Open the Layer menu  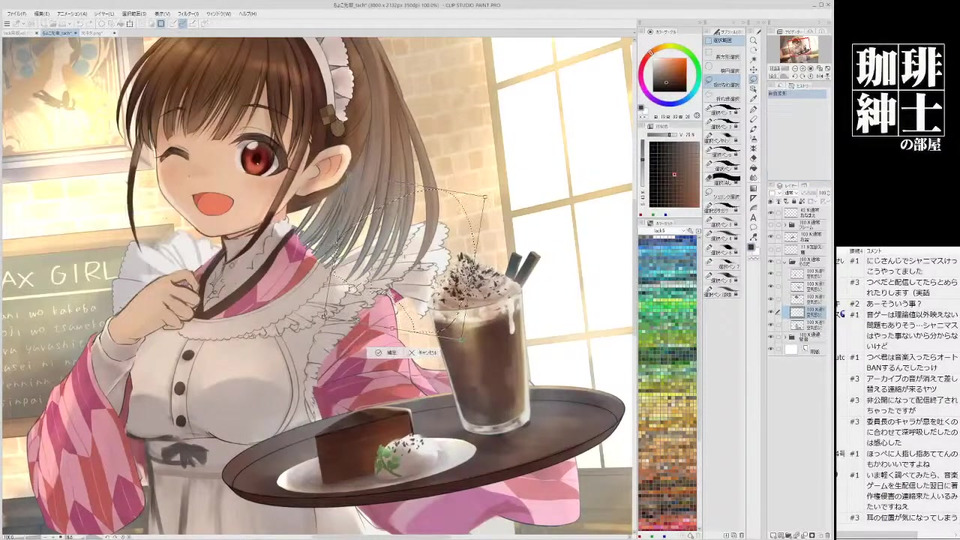click(104, 13)
